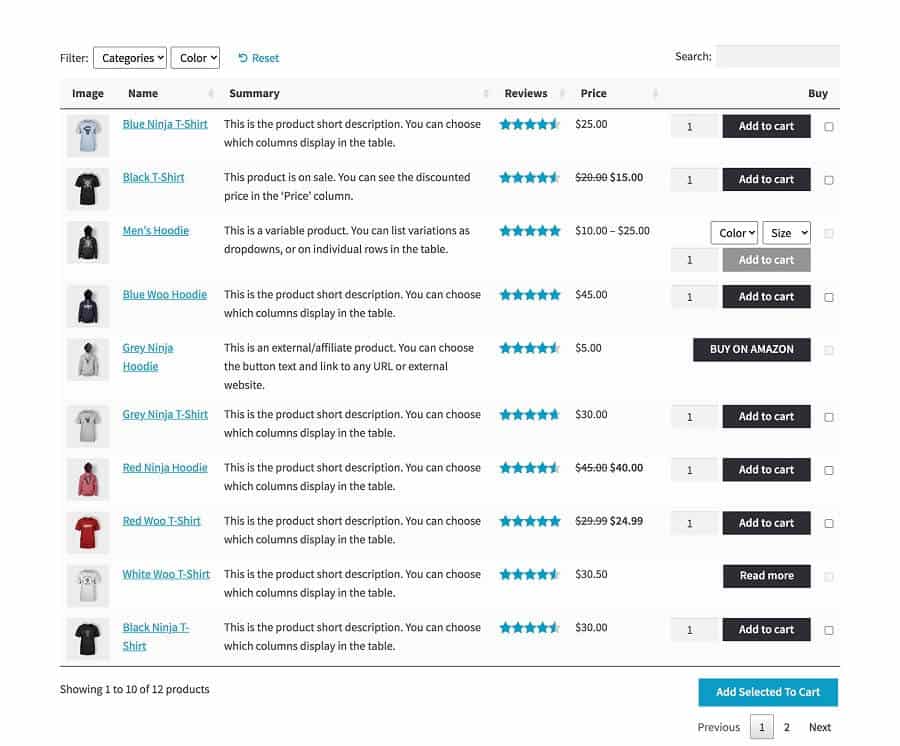900x746 pixels.
Task: Open the Color filter dropdown
Action: [x=195, y=58]
